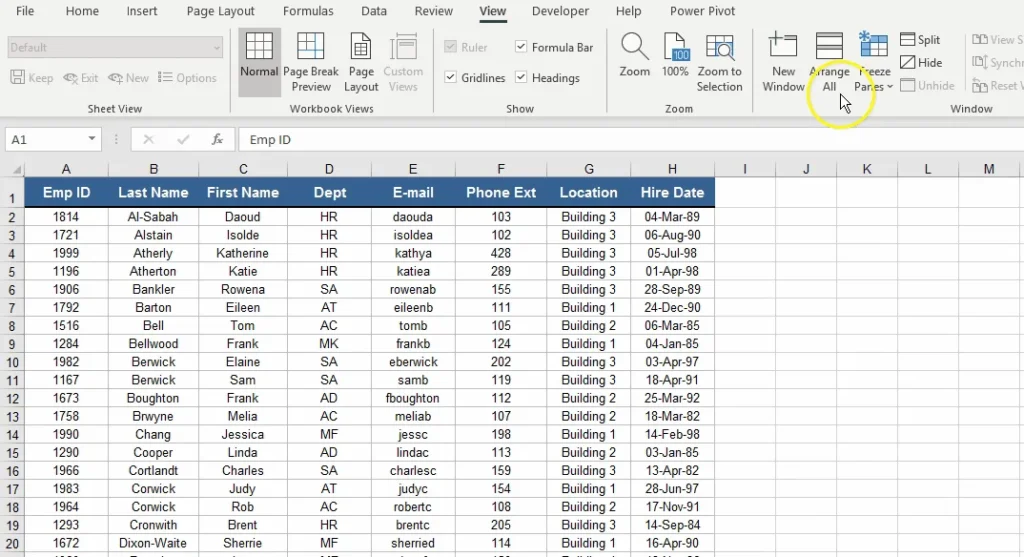The width and height of the screenshot is (1024, 557).
Task: Open Page Break Preview view
Action: coord(311,62)
